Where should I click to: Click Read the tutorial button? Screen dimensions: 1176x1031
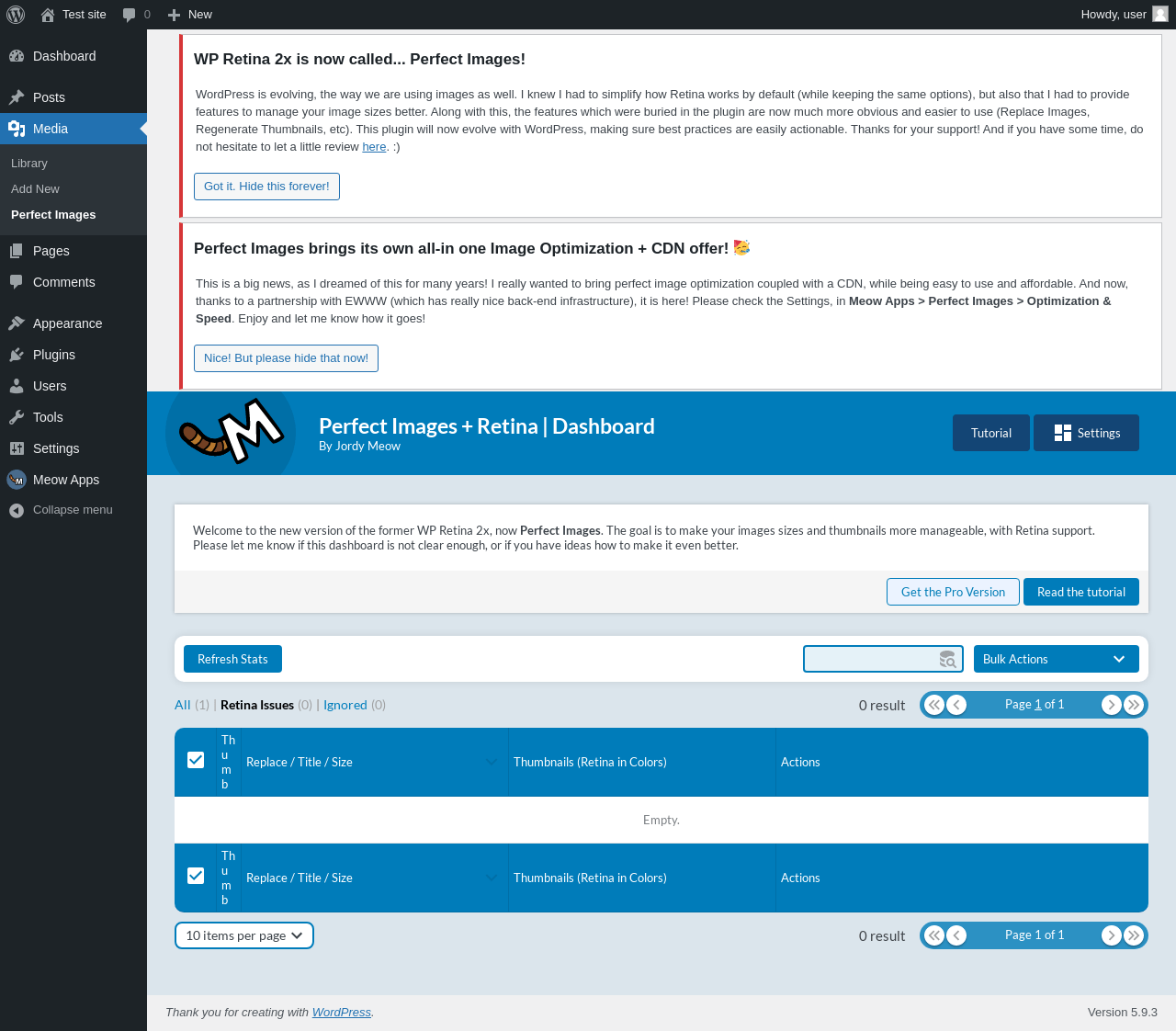pyautogui.click(x=1081, y=592)
